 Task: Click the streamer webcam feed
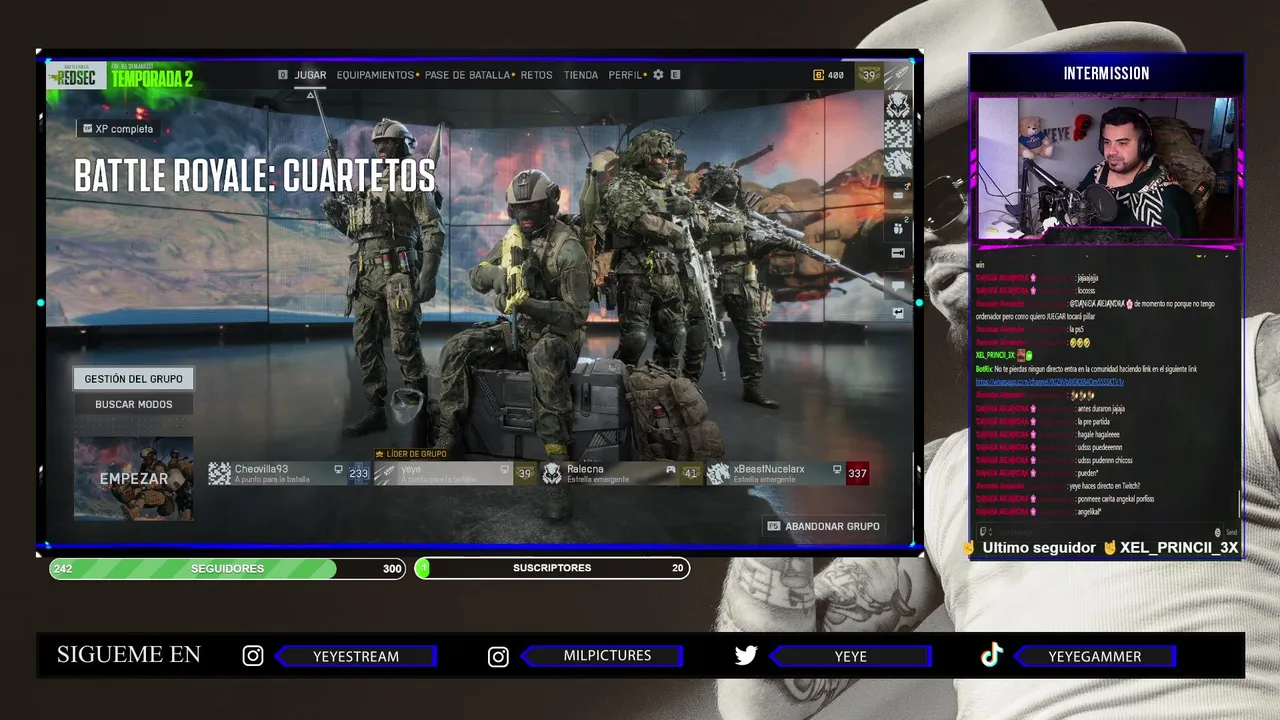coord(1106,168)
